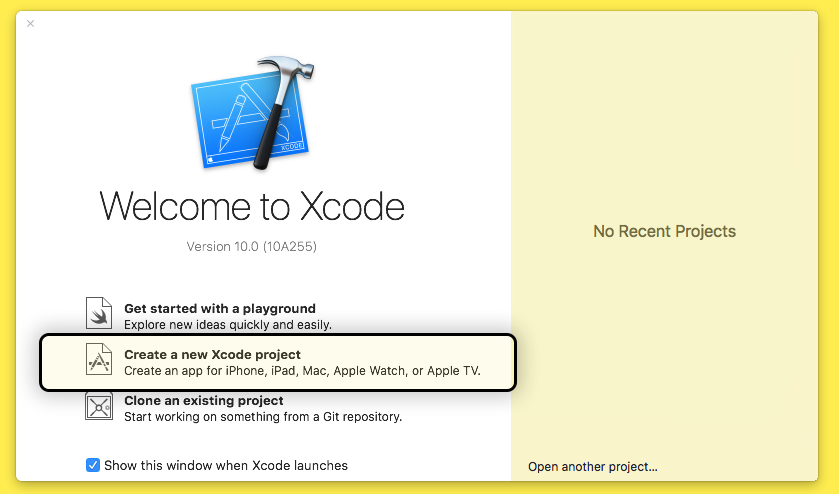Open another project link
839x494 pixels.
coord(593,467)
